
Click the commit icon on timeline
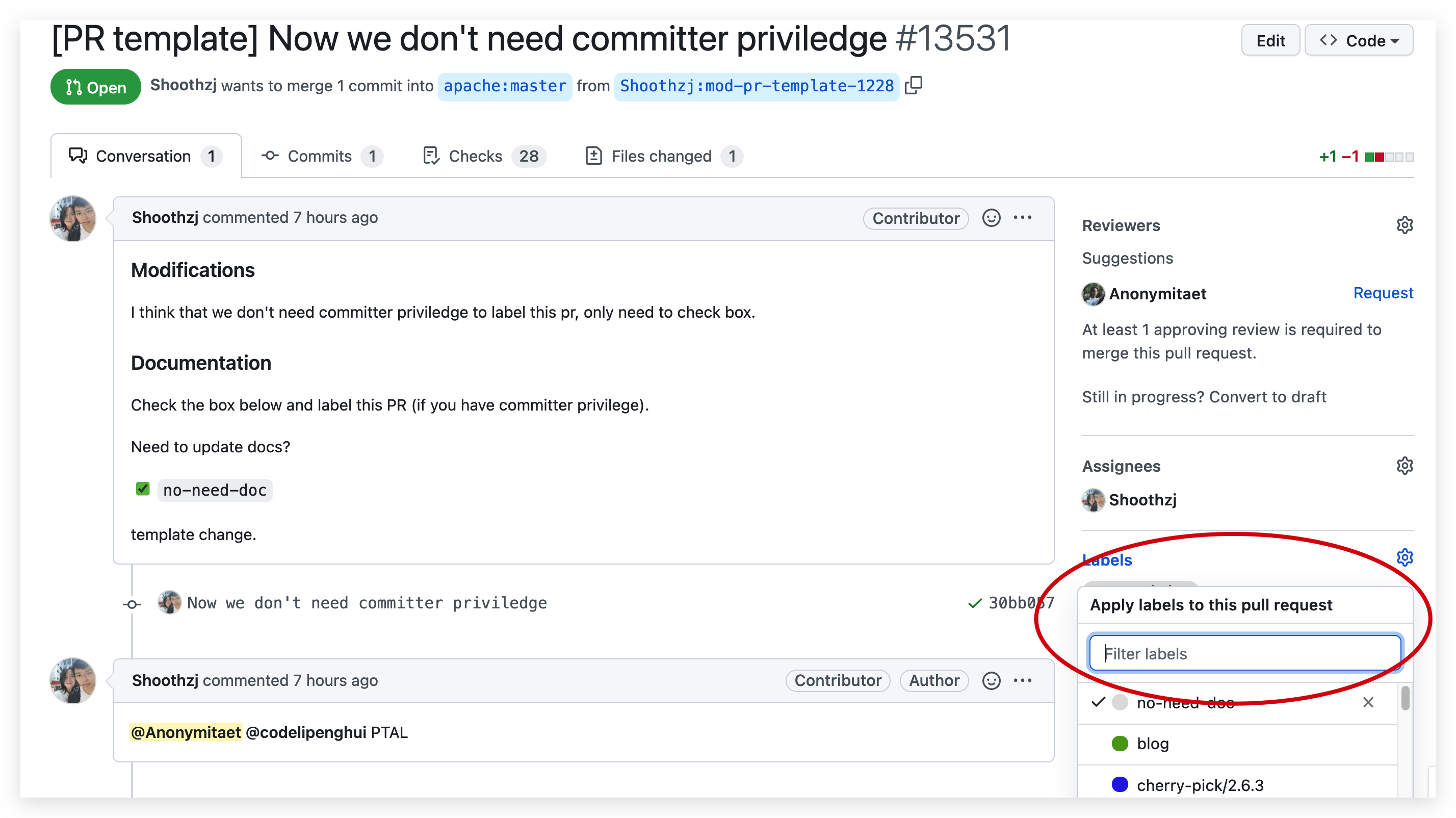tap(132, 604)
